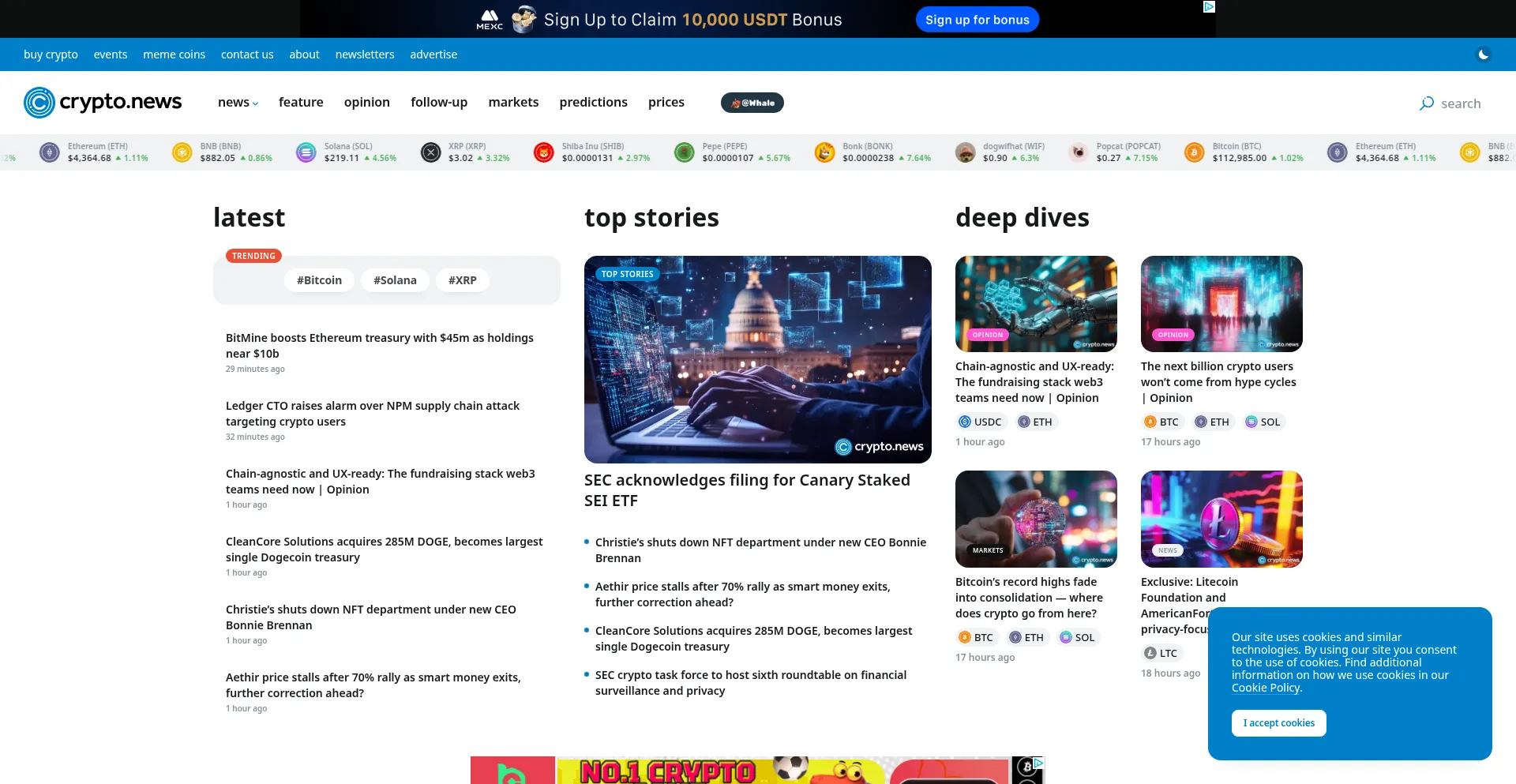Click ETH tag under Bitcoin's record highs article
1516x784 pixels.
(1026, 637)
